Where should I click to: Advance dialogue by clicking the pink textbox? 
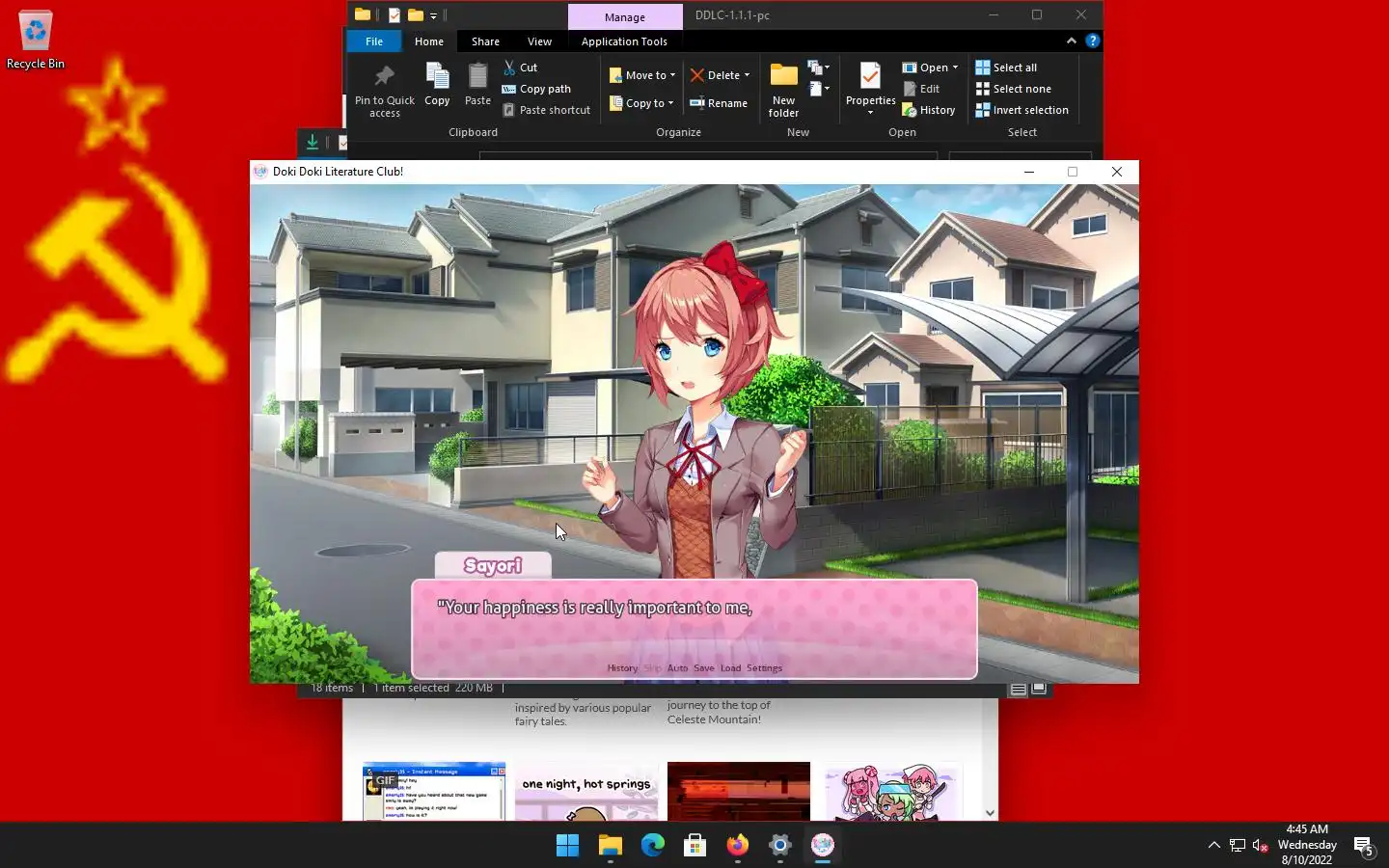pyautogui.click(x=694, y=628)
